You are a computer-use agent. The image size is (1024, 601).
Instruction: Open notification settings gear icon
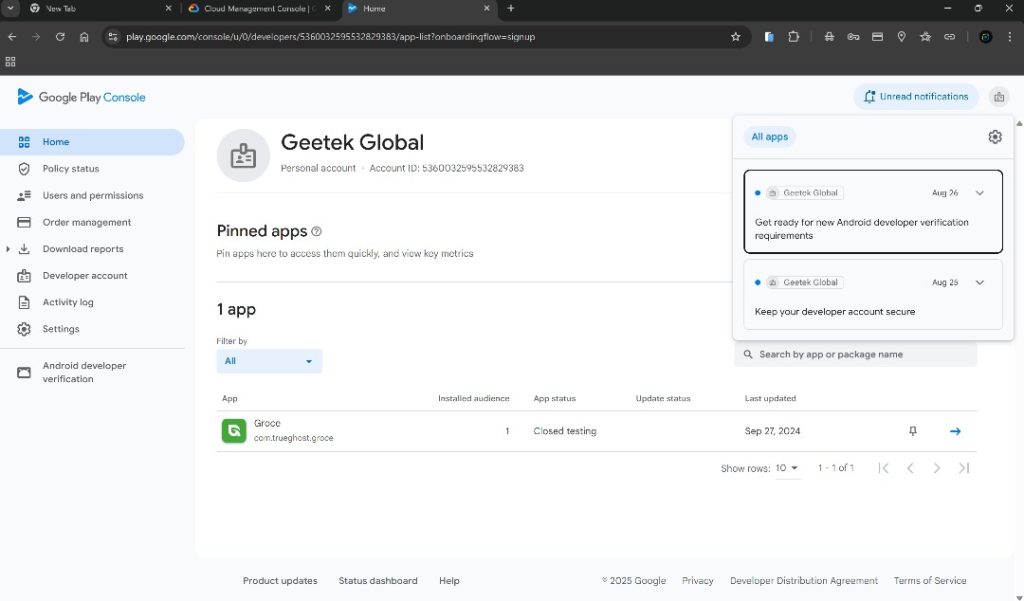(x=994, y=137)
